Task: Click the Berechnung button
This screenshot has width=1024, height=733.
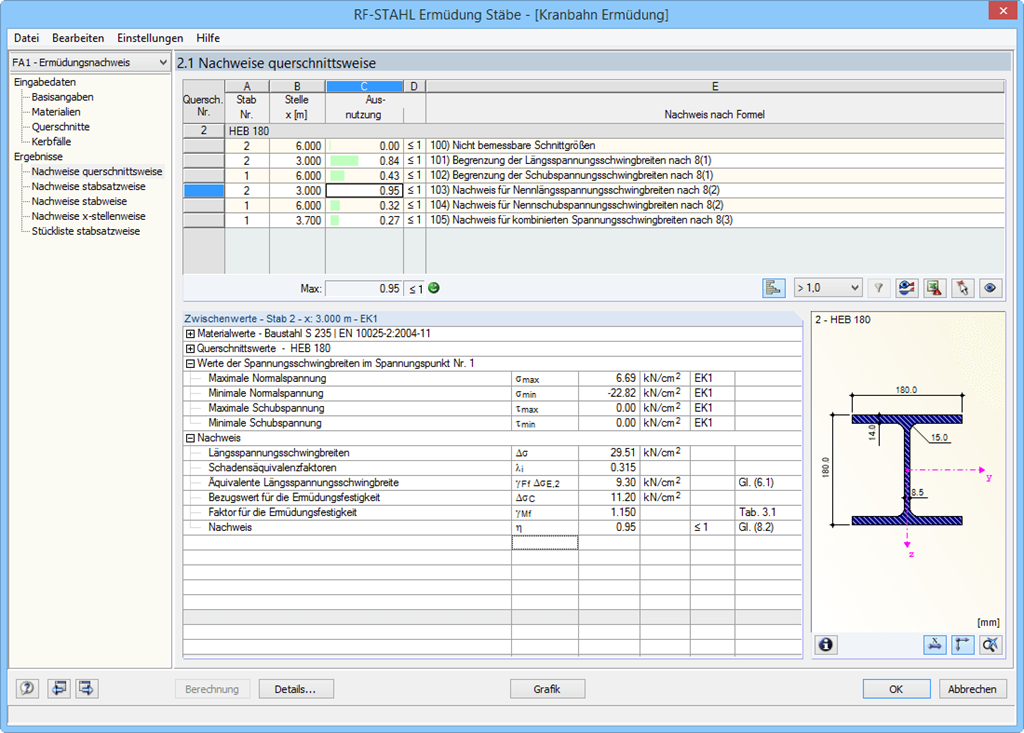Action: [212, 689]
